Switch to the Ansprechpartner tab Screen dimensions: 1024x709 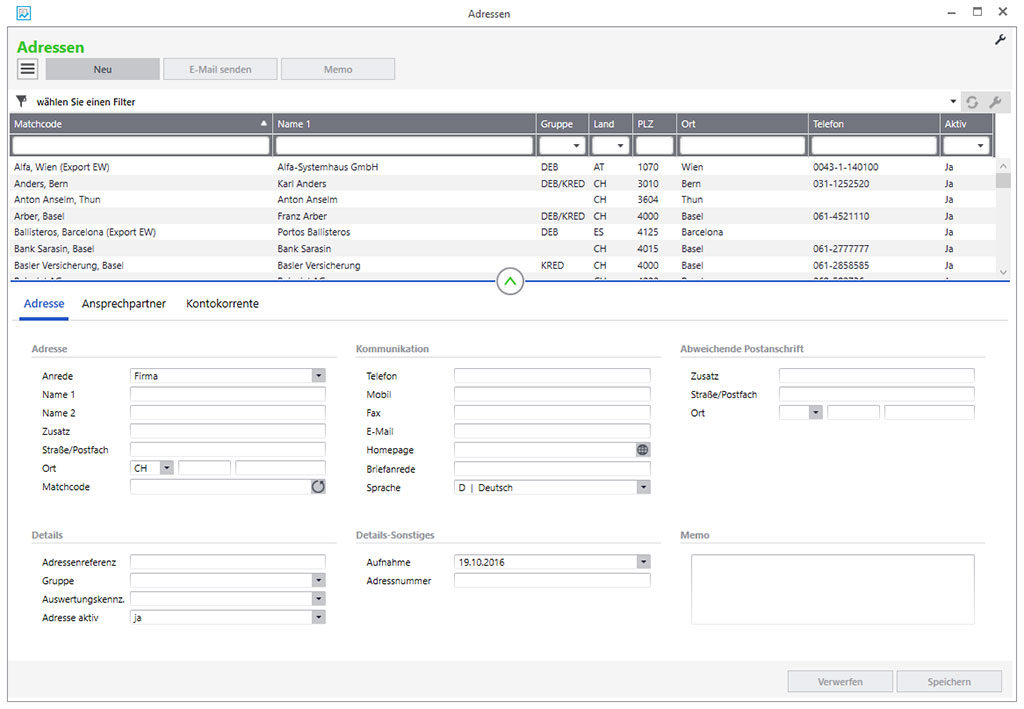(123, 304)
